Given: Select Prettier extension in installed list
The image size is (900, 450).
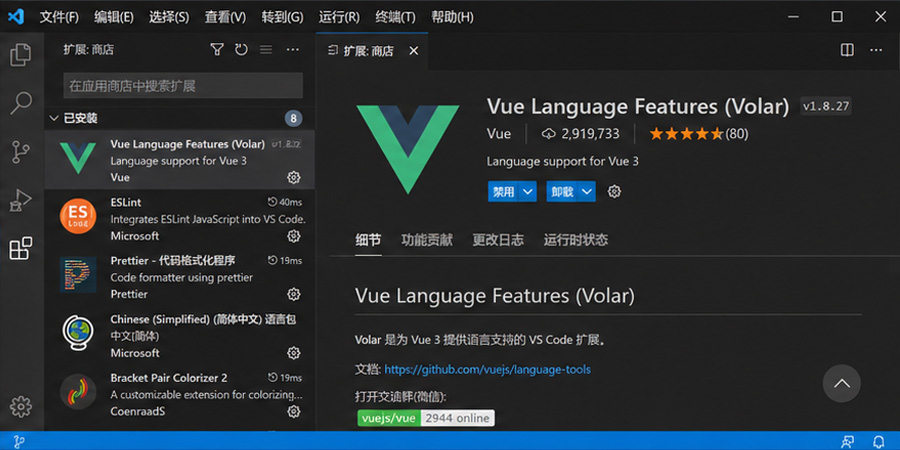Looking at the screenshot, I should click(x=180, y=277).
